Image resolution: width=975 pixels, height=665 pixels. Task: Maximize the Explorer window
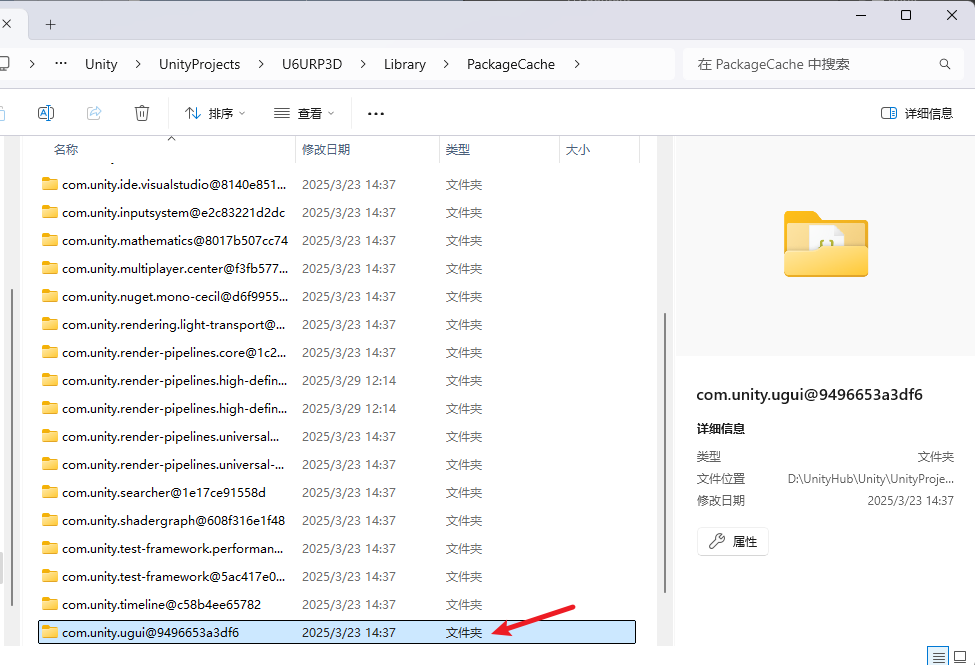point(906,15)
